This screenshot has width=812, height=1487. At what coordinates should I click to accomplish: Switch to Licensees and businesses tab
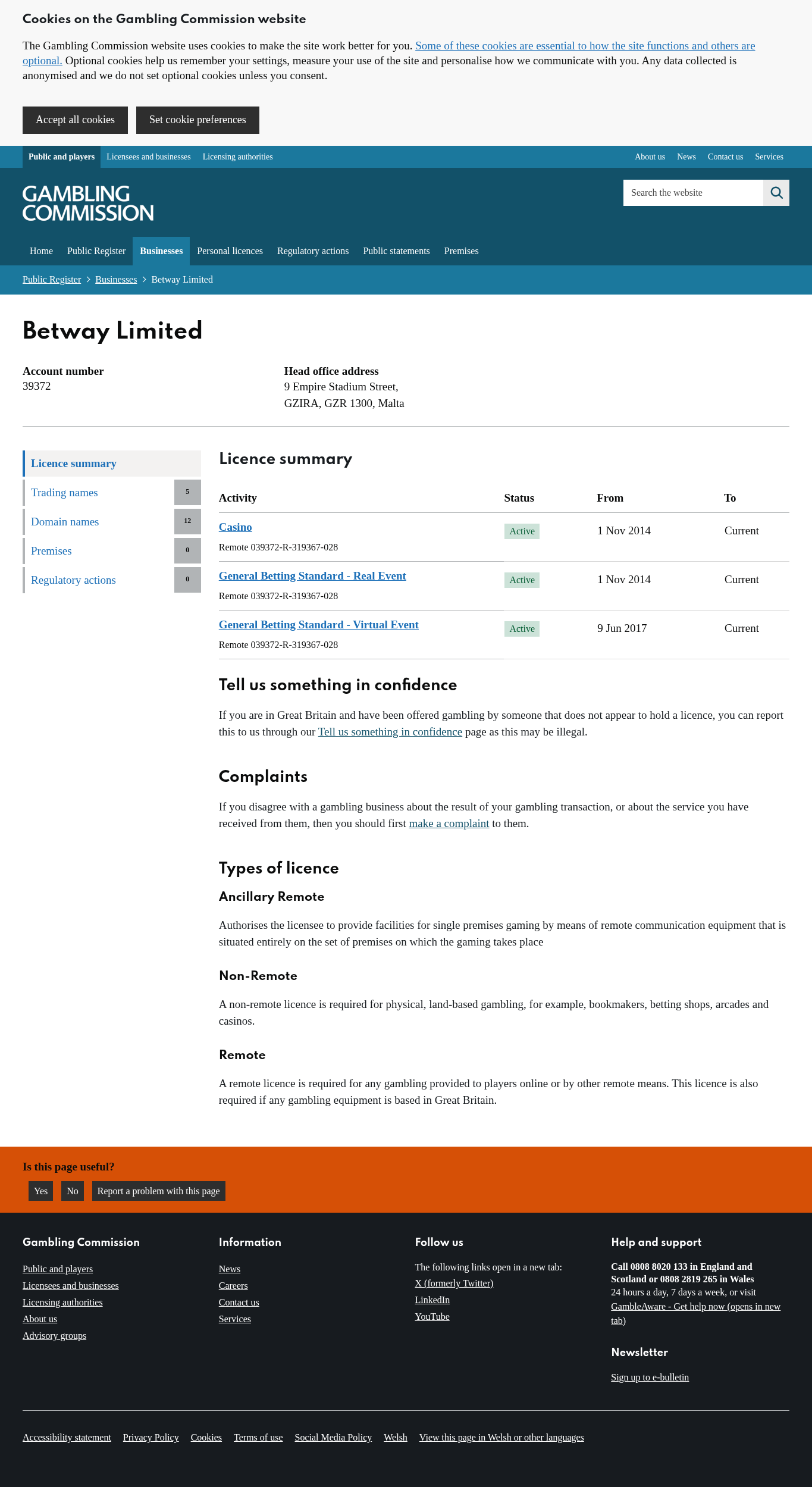[x=149, y=157]
